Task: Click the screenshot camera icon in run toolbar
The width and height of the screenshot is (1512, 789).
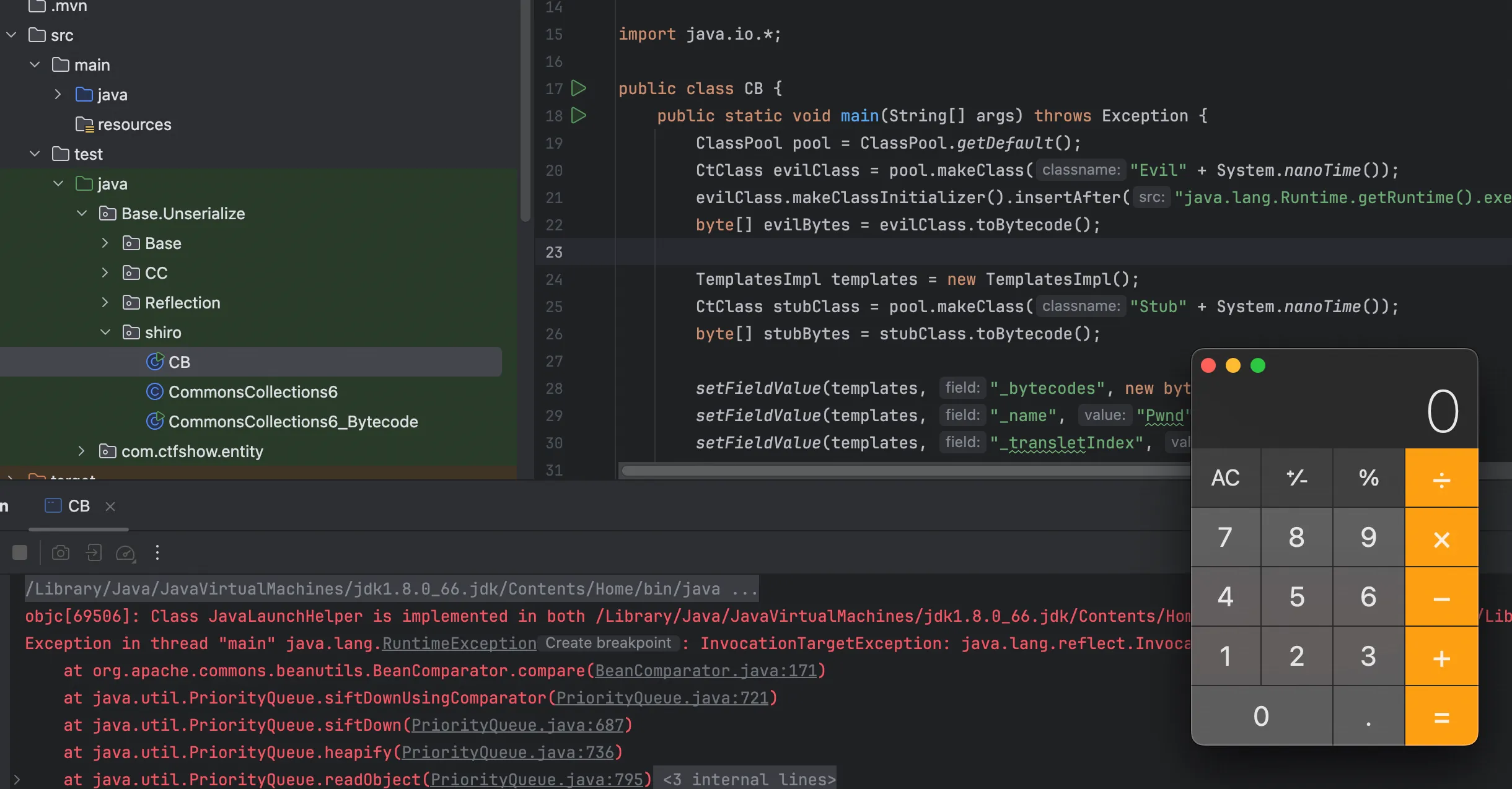Action: 60,552
